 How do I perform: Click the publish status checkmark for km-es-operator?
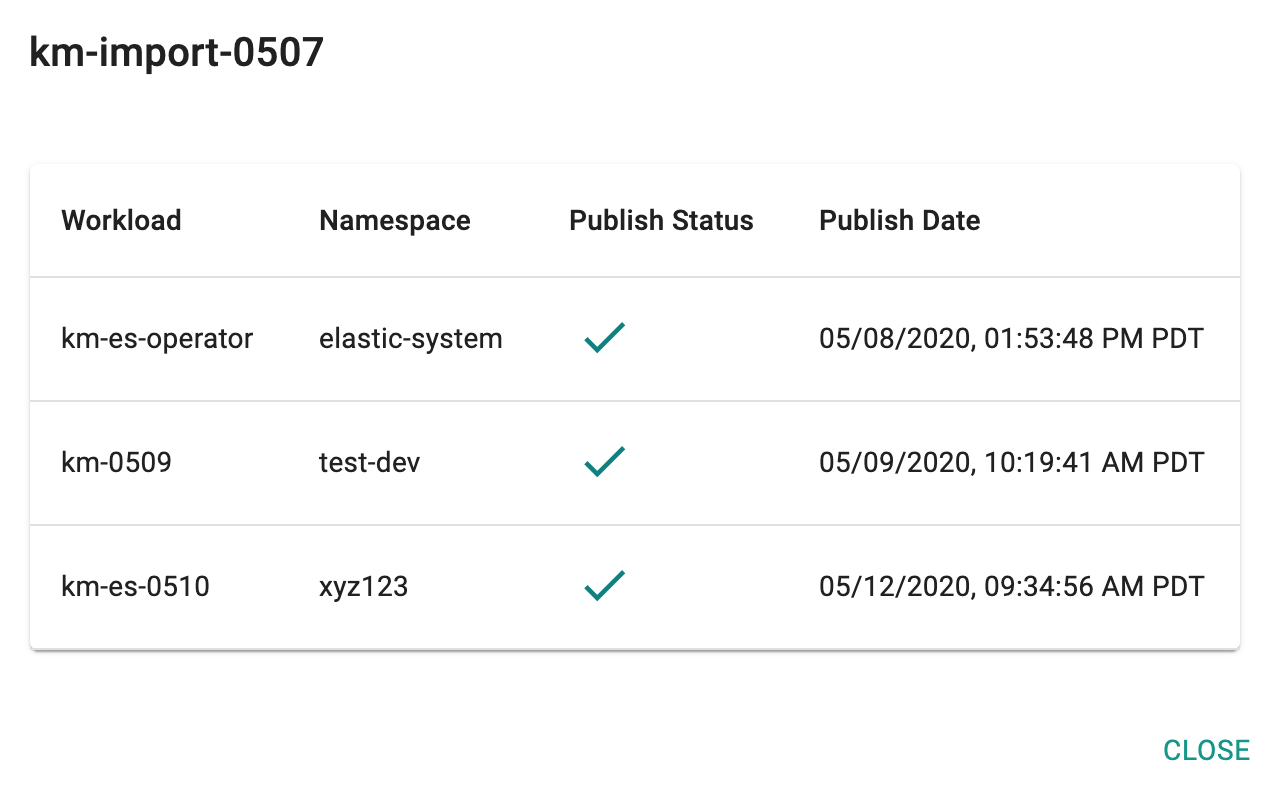click(x=605, y=338)
